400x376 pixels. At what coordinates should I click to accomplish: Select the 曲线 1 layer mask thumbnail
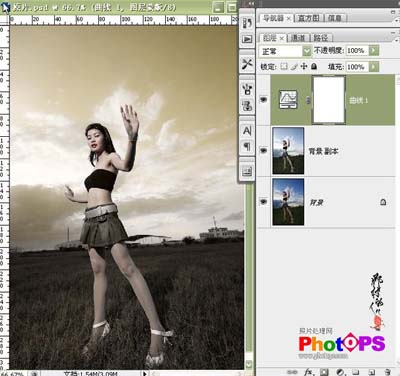tap(329, 100)
